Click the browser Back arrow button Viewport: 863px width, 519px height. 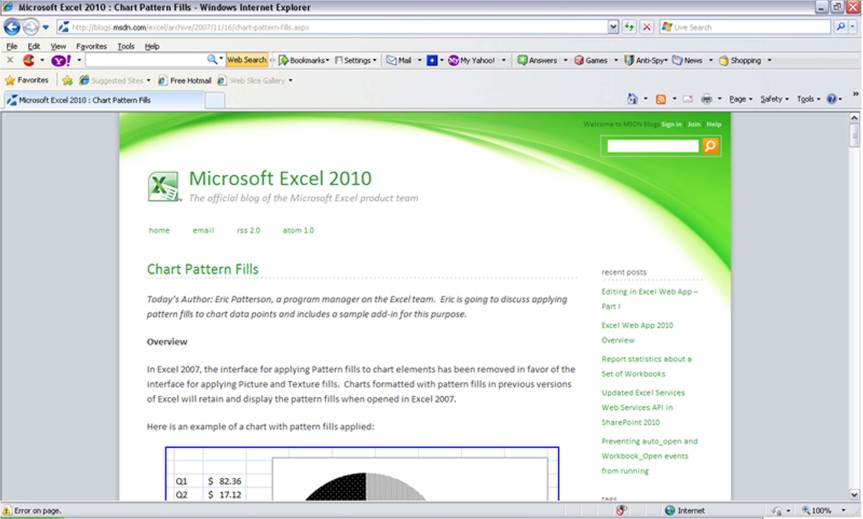click(12, 27)
